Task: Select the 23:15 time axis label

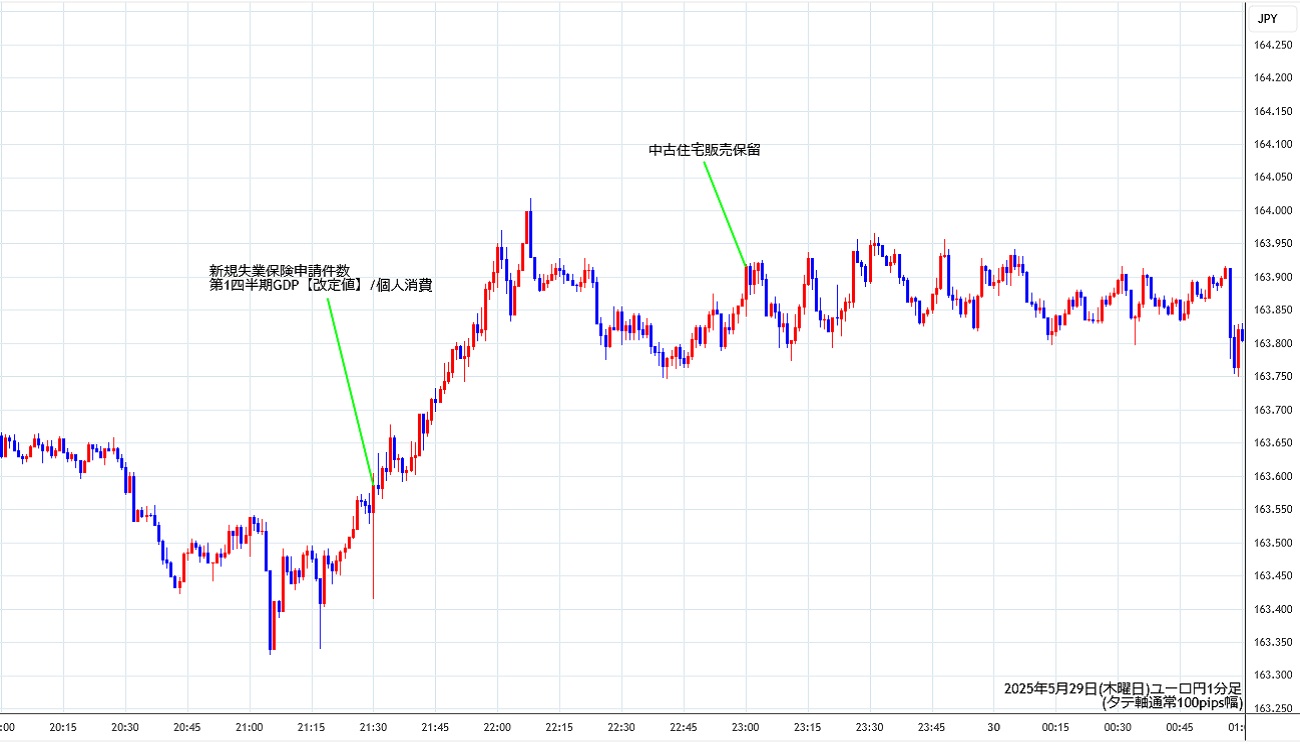Action: [x=807, y=727]
